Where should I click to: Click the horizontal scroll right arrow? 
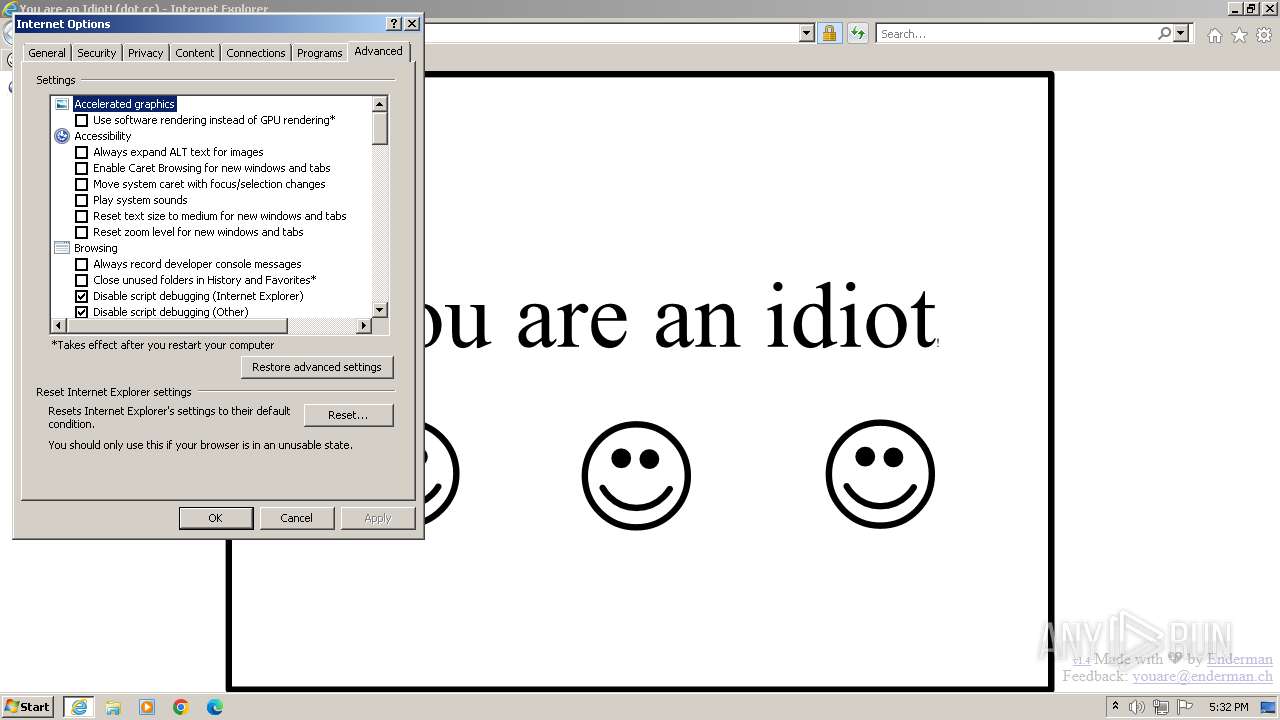point(364,326)
